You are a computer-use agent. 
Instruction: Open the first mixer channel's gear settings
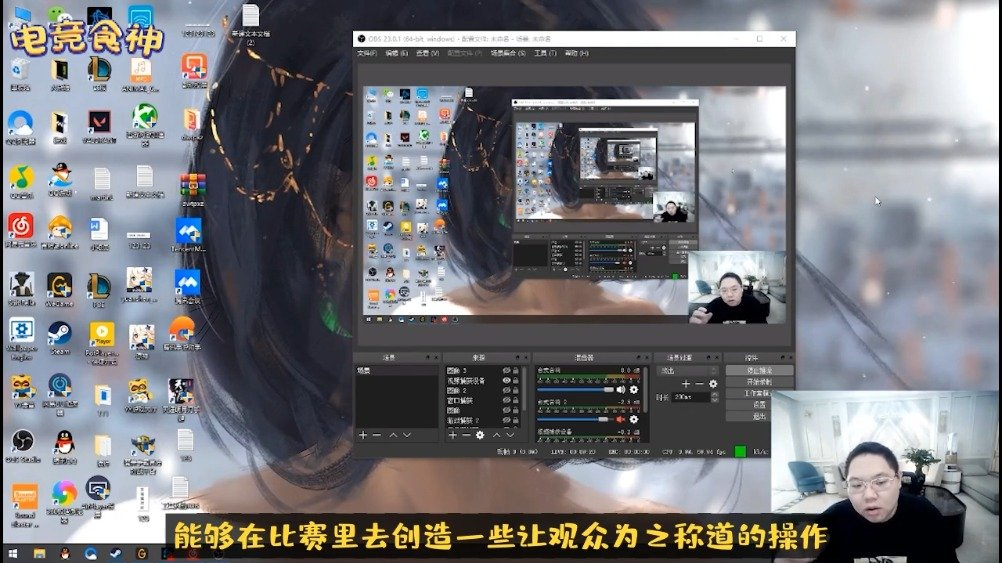coord(634,389)
